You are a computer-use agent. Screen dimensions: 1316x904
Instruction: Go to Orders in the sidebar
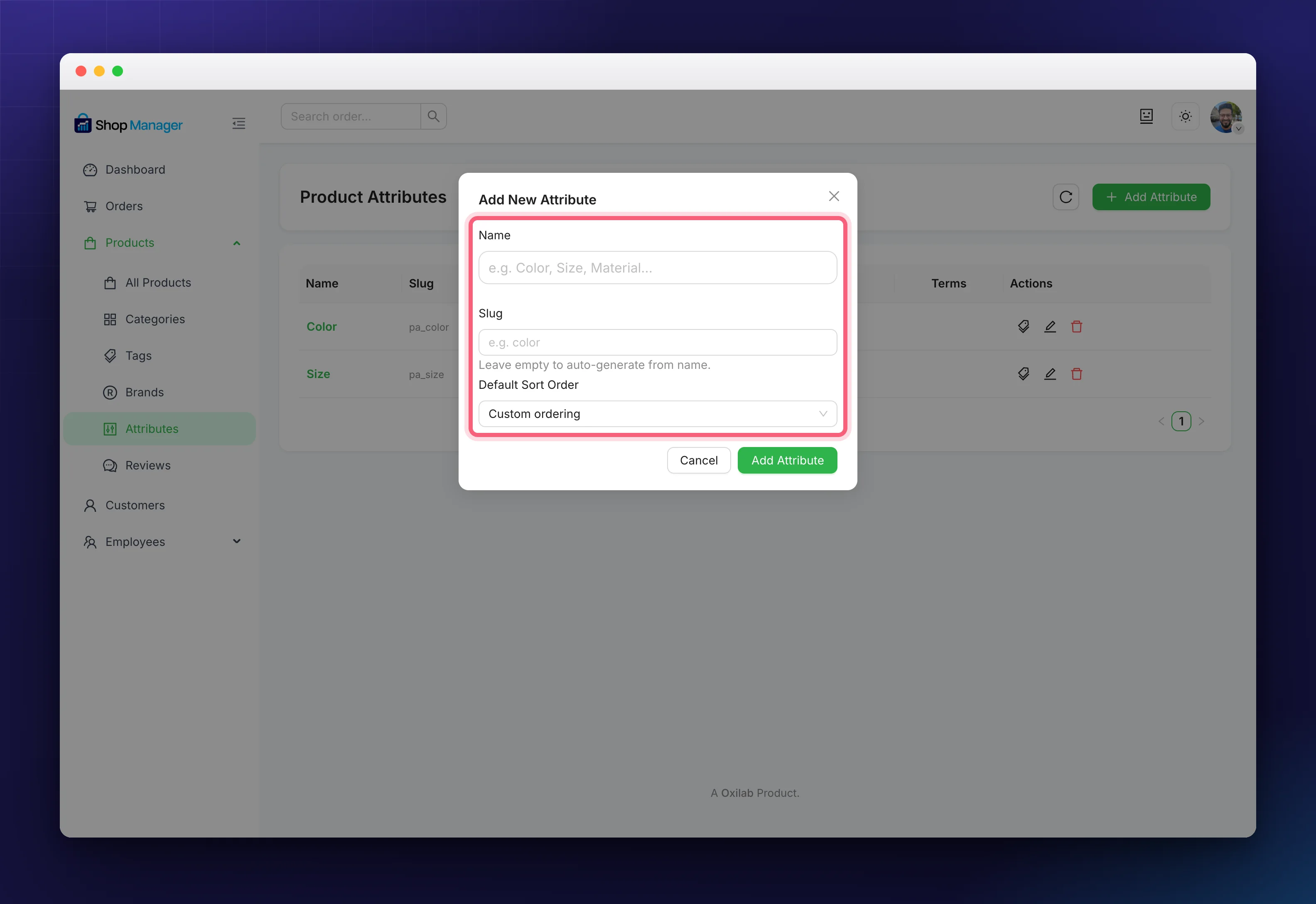click(x=159, y=206)
